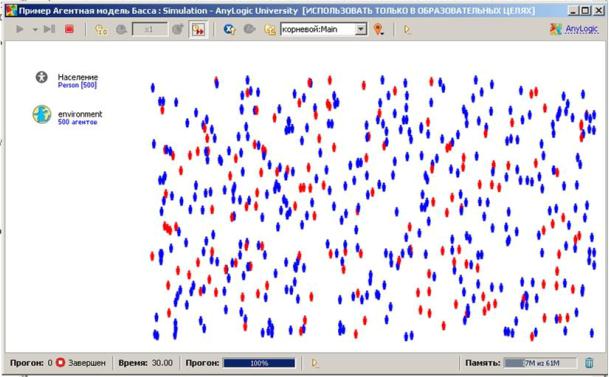
Task: Click the Прогон: 0 status text
Action: click(31, 363)
